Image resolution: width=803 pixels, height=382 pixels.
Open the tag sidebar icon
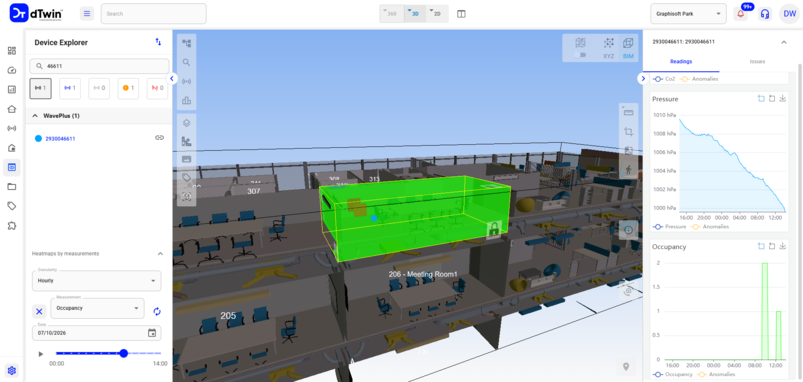point(12,206)
